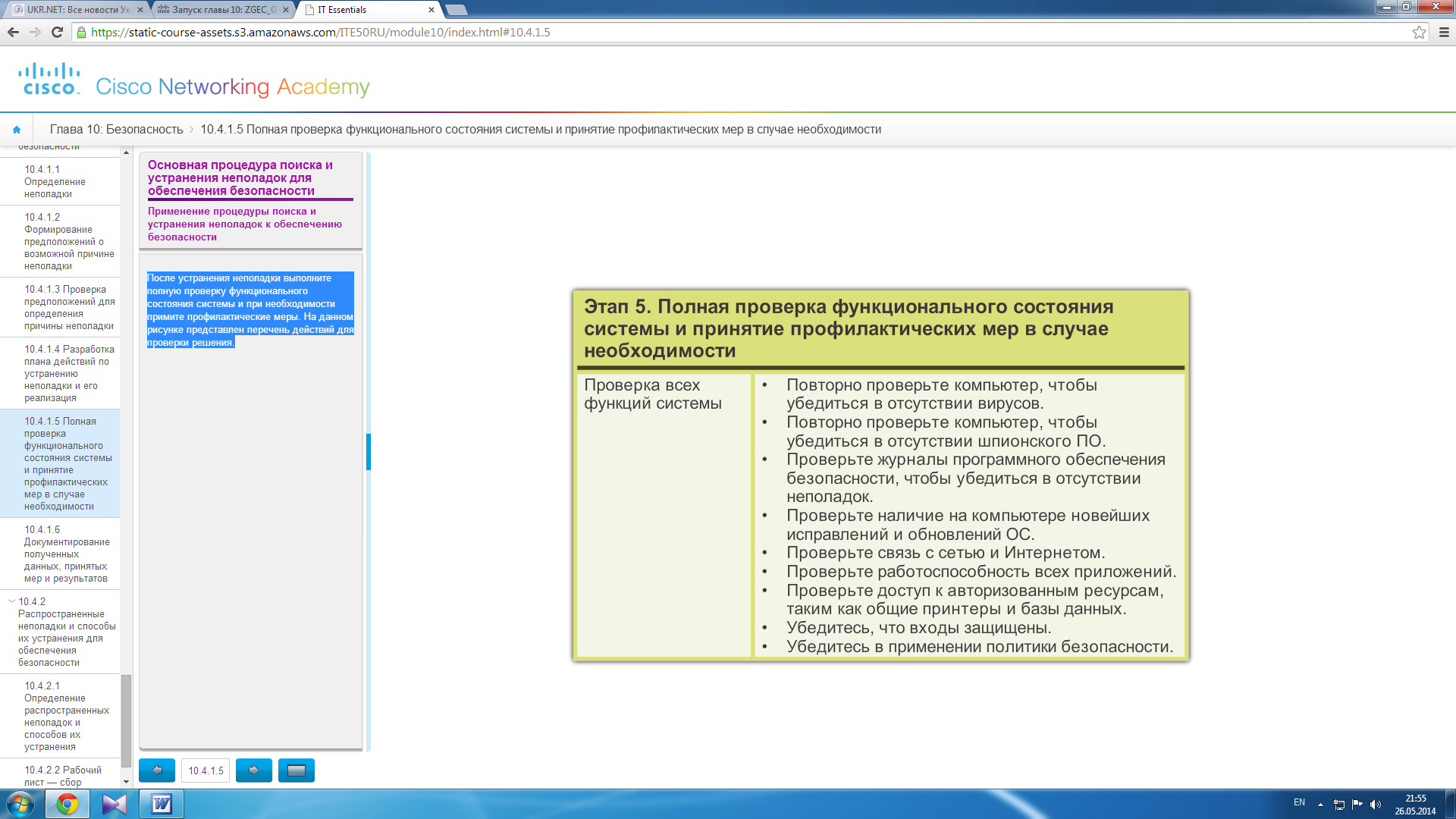1456x819 pixels.
Task: Click Show Desktop at taskbar edge
Action: [1450, 804]
